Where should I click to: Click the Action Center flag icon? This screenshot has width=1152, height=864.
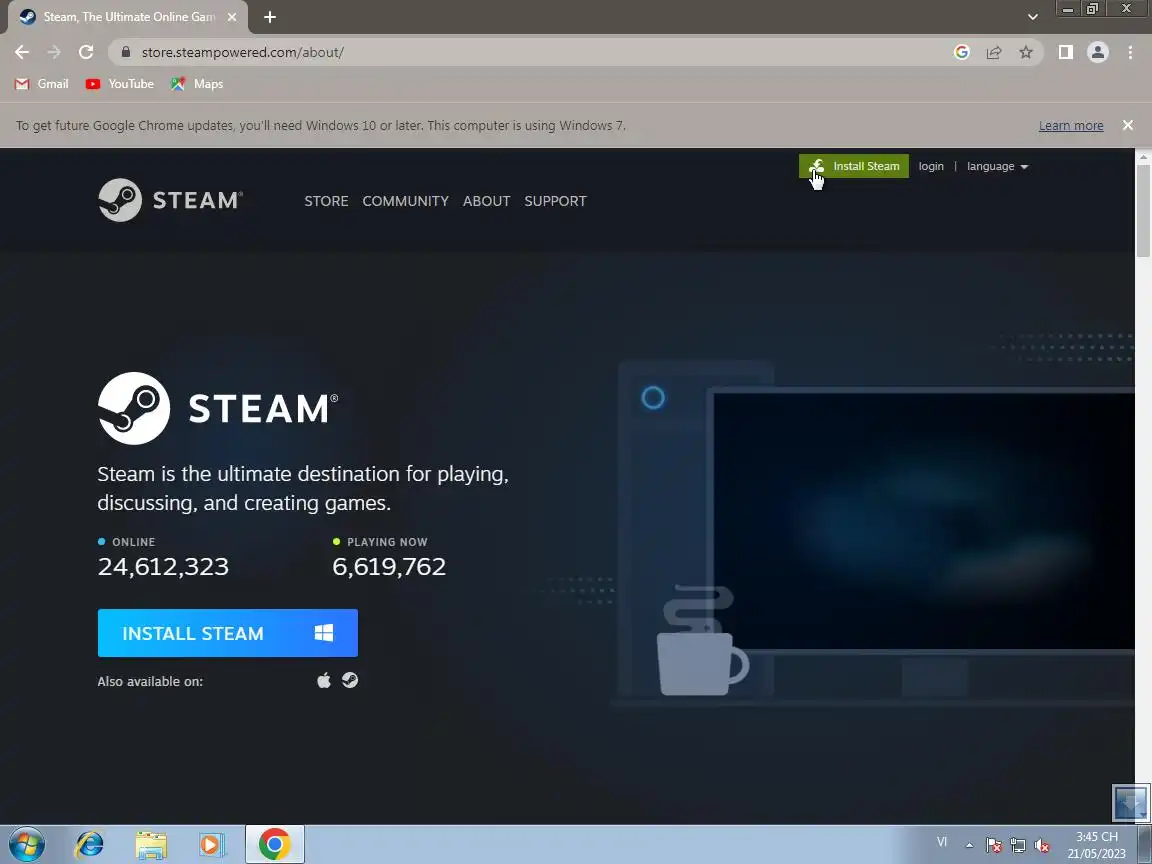coord(993,845)
